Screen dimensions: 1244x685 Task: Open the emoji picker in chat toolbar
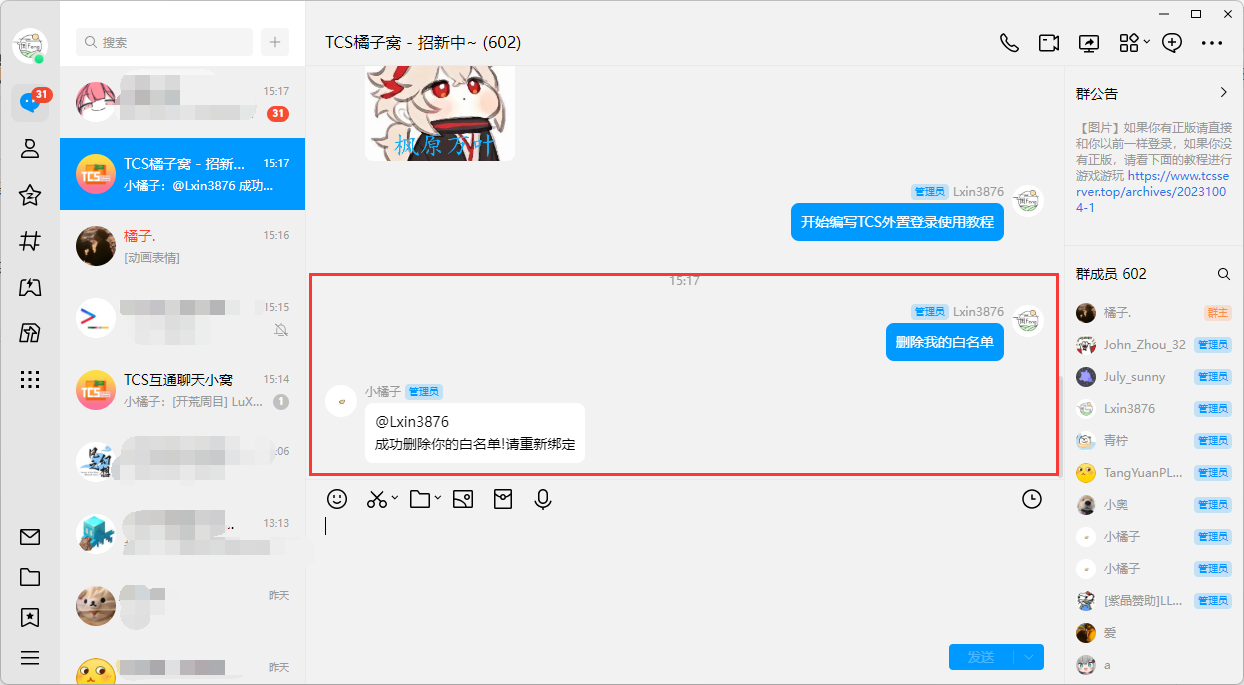tap(338, 499)
